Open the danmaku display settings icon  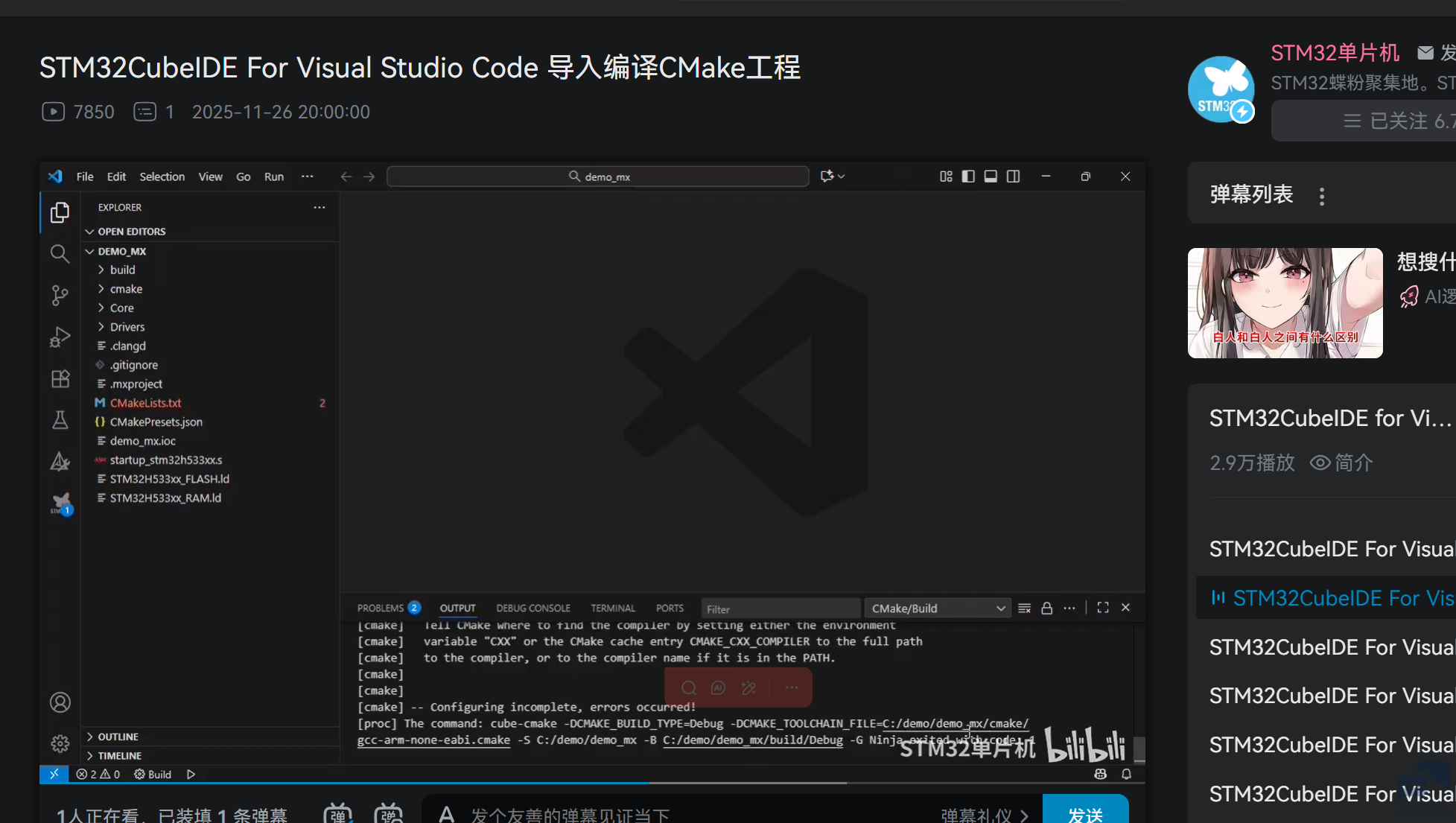[x=389, y=813]
